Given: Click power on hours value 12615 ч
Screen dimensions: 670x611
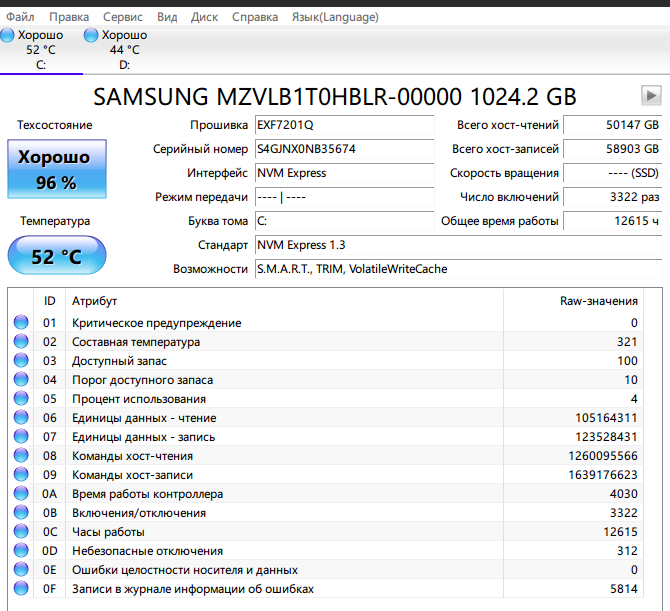Looking at the screenshot, I should click(613, 221).
